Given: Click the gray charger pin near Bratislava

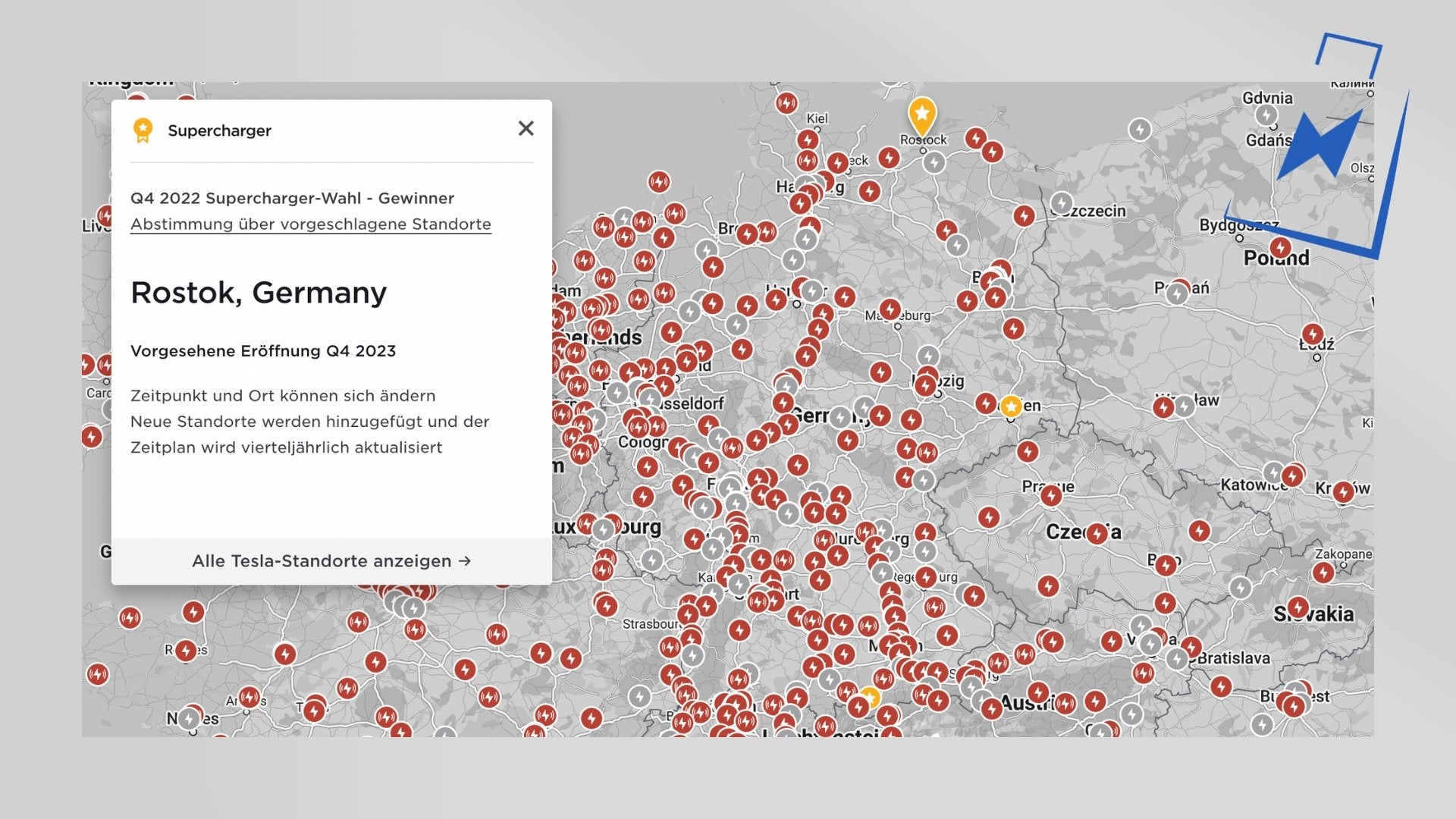Looking at the screenshot, I should pos(1177,658).
